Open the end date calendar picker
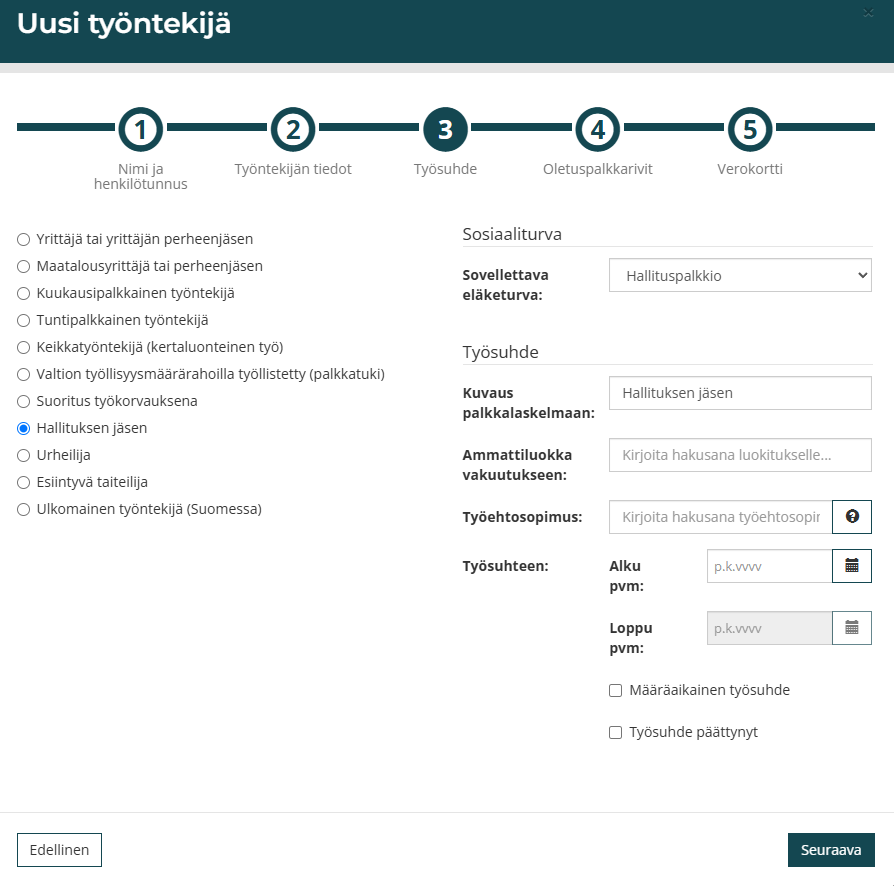 (852, 628)
